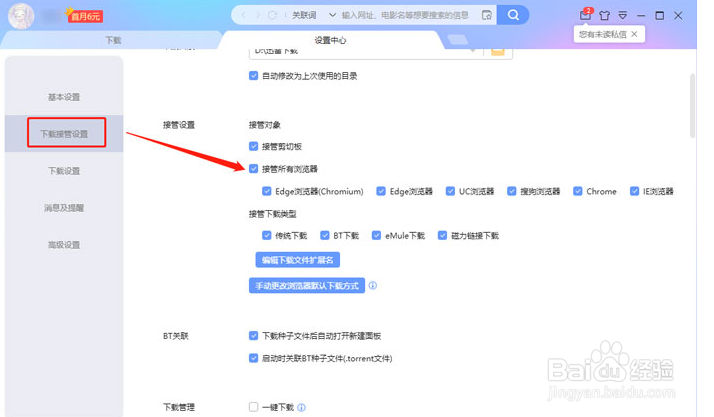Open 下载设置 in the sidebar
The width and height of the screenshot is (714, 417).
click(x=64, y=171)
